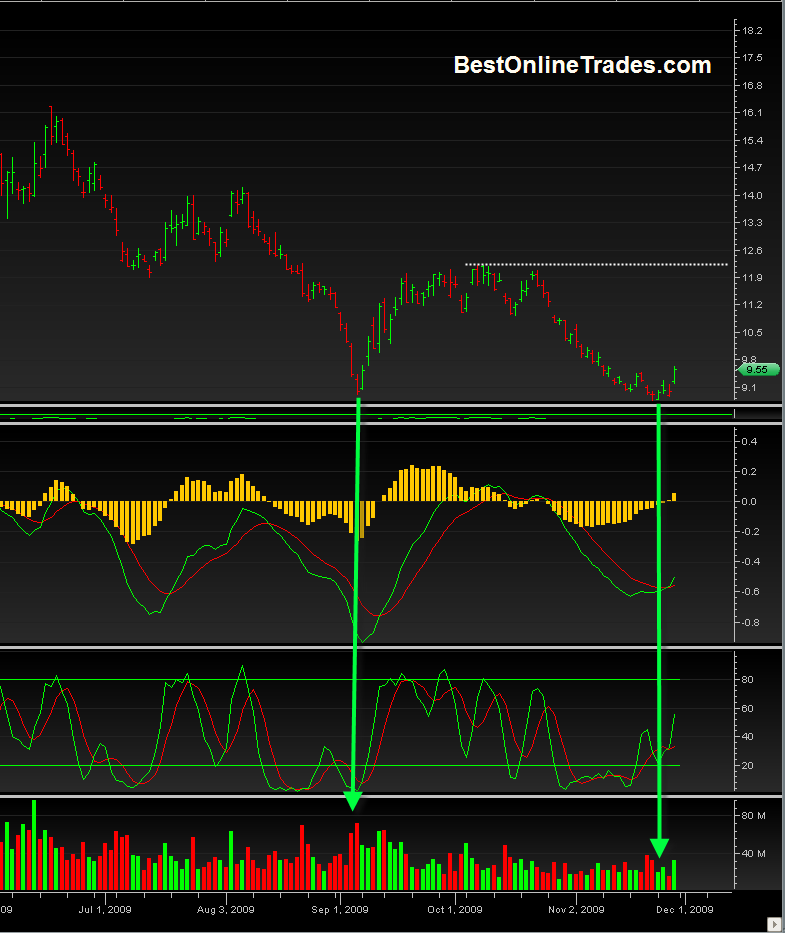This screenshot has height=933, width=785.
Task: Click the 40 M volume axis label
Action: [x=753, y=853]
